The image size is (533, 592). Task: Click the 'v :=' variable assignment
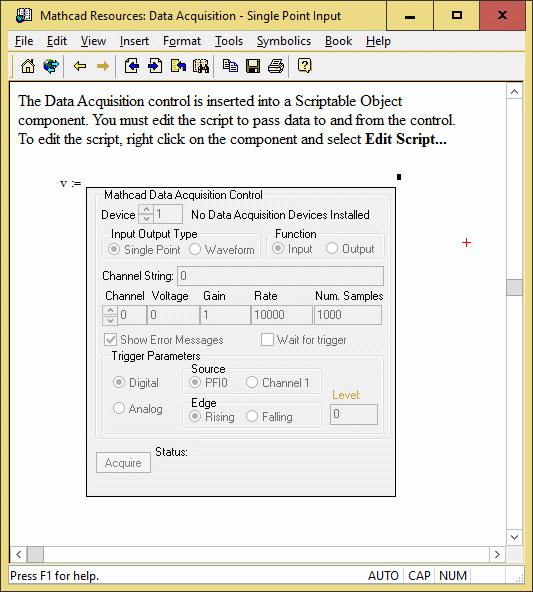(x=71, y=183)
